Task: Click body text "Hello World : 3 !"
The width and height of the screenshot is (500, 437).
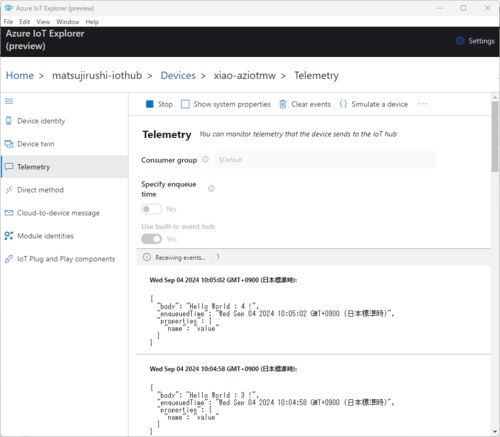Action: [222, 395]
